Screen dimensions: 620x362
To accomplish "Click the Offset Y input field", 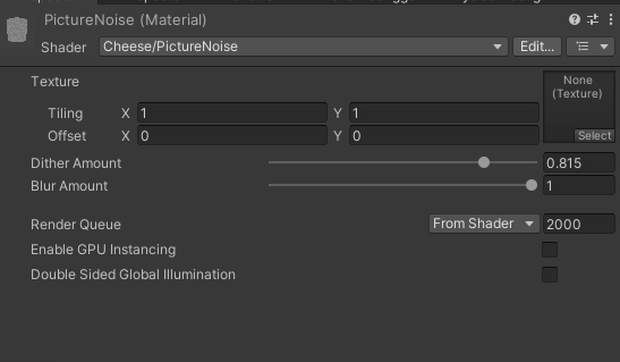I will click(x=444, y=136).
